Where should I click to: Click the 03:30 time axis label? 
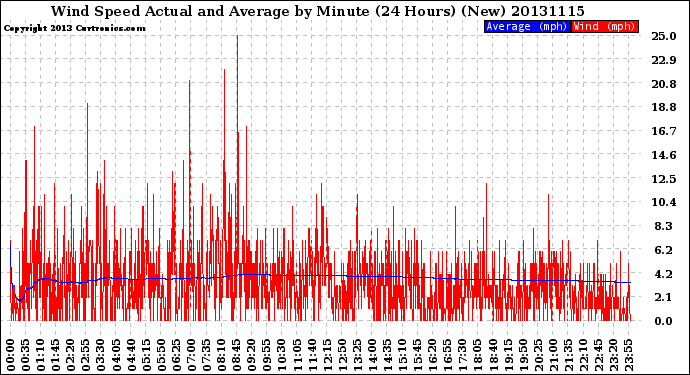coord(101,355)
